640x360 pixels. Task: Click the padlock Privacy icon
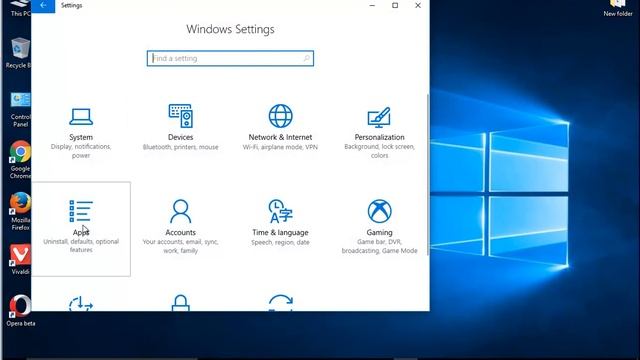click(180, 303)
